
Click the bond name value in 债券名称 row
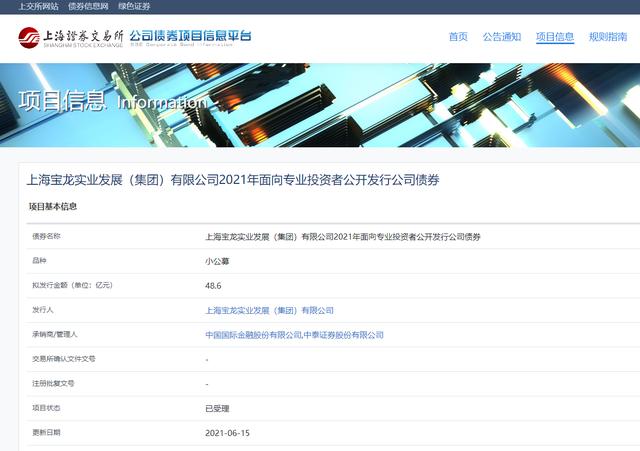click(x=342, y=237)
